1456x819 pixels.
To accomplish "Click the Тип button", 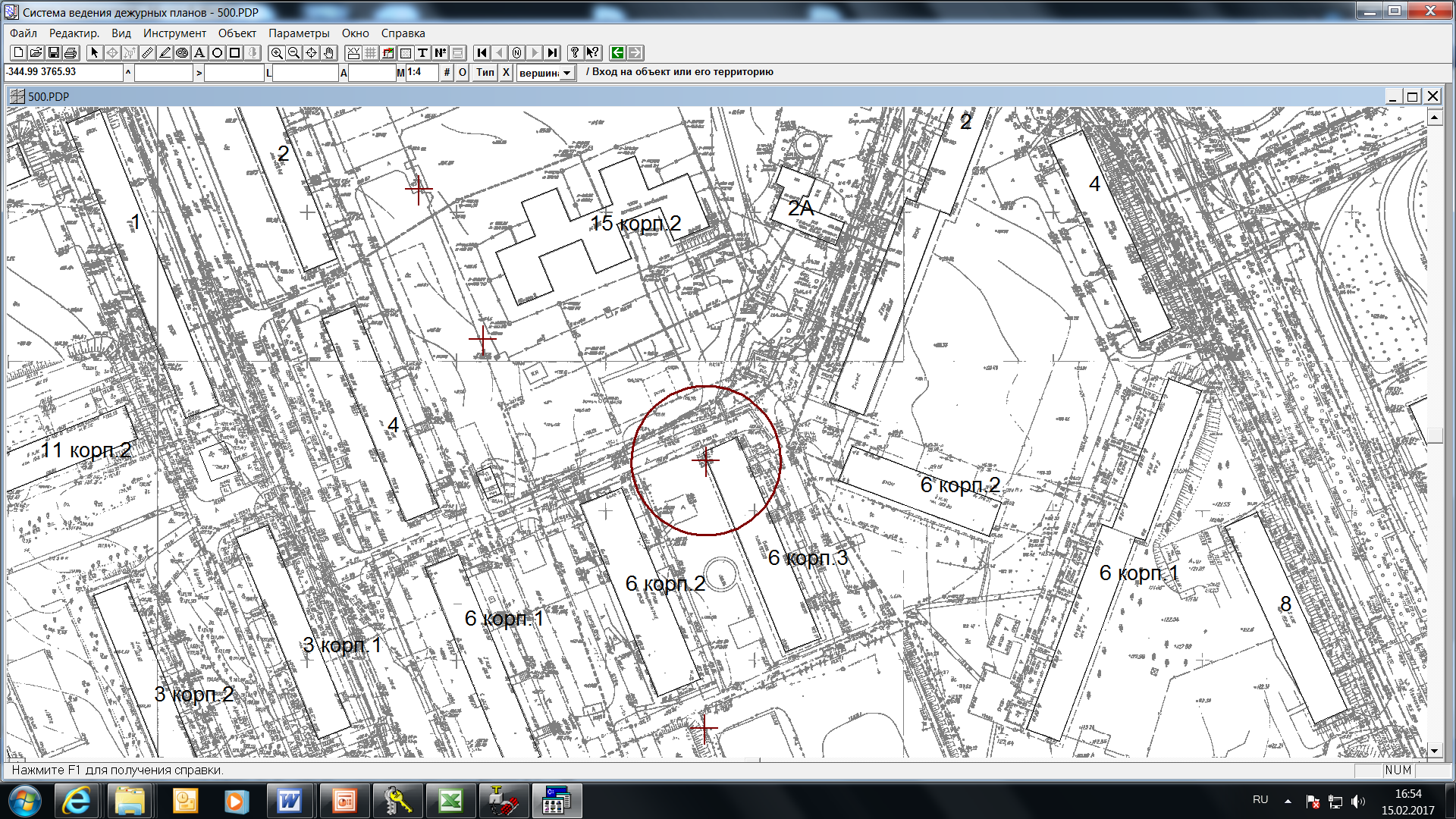I will (485, 73).
